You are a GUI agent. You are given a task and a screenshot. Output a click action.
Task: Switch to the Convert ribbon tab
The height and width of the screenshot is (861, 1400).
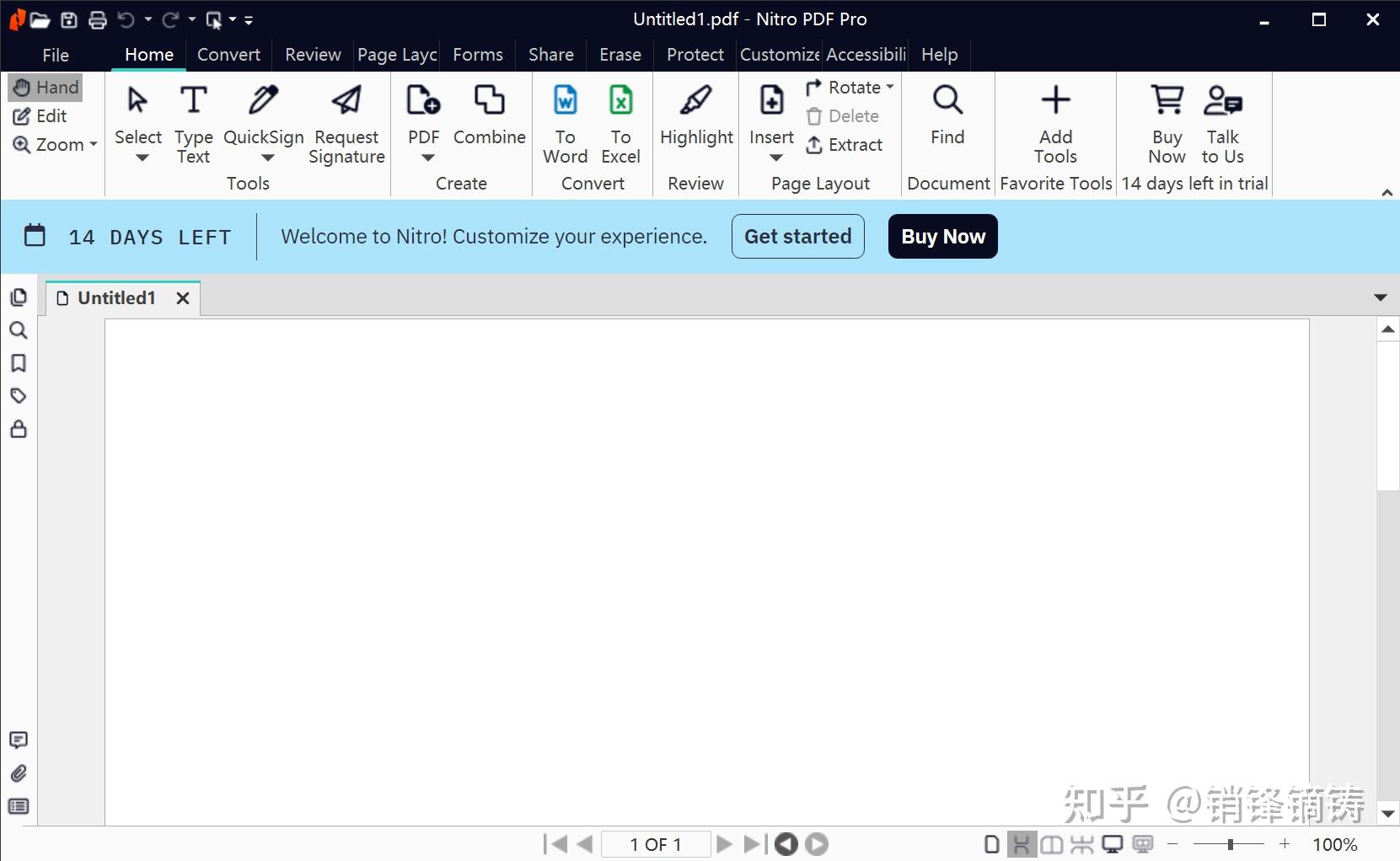pyautogui.click(x=228, y=55)
